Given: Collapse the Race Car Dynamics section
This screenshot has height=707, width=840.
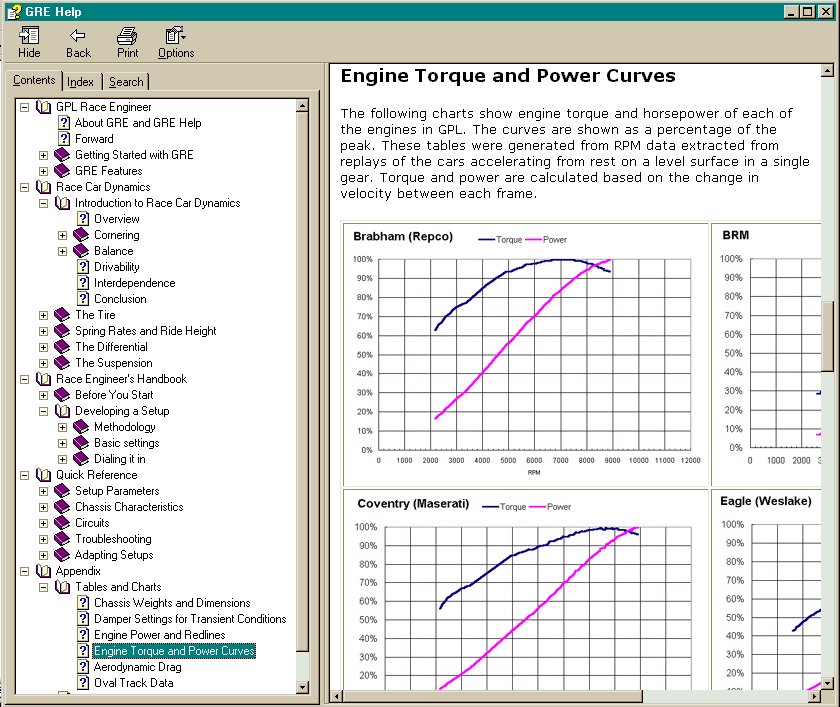Looking at the screenshot, I should click(24, 187).
